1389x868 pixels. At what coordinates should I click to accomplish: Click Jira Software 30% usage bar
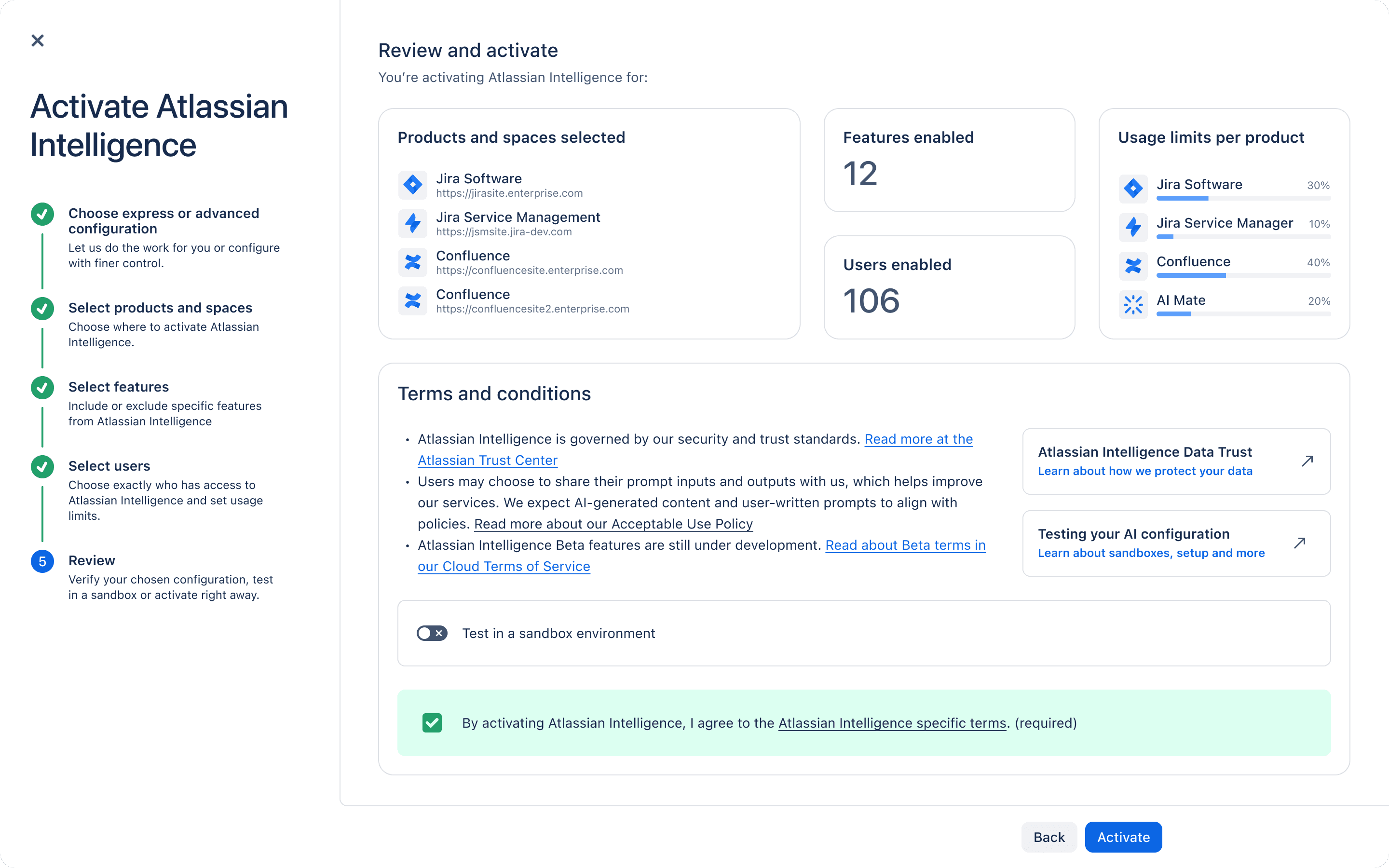point(1243,198)
